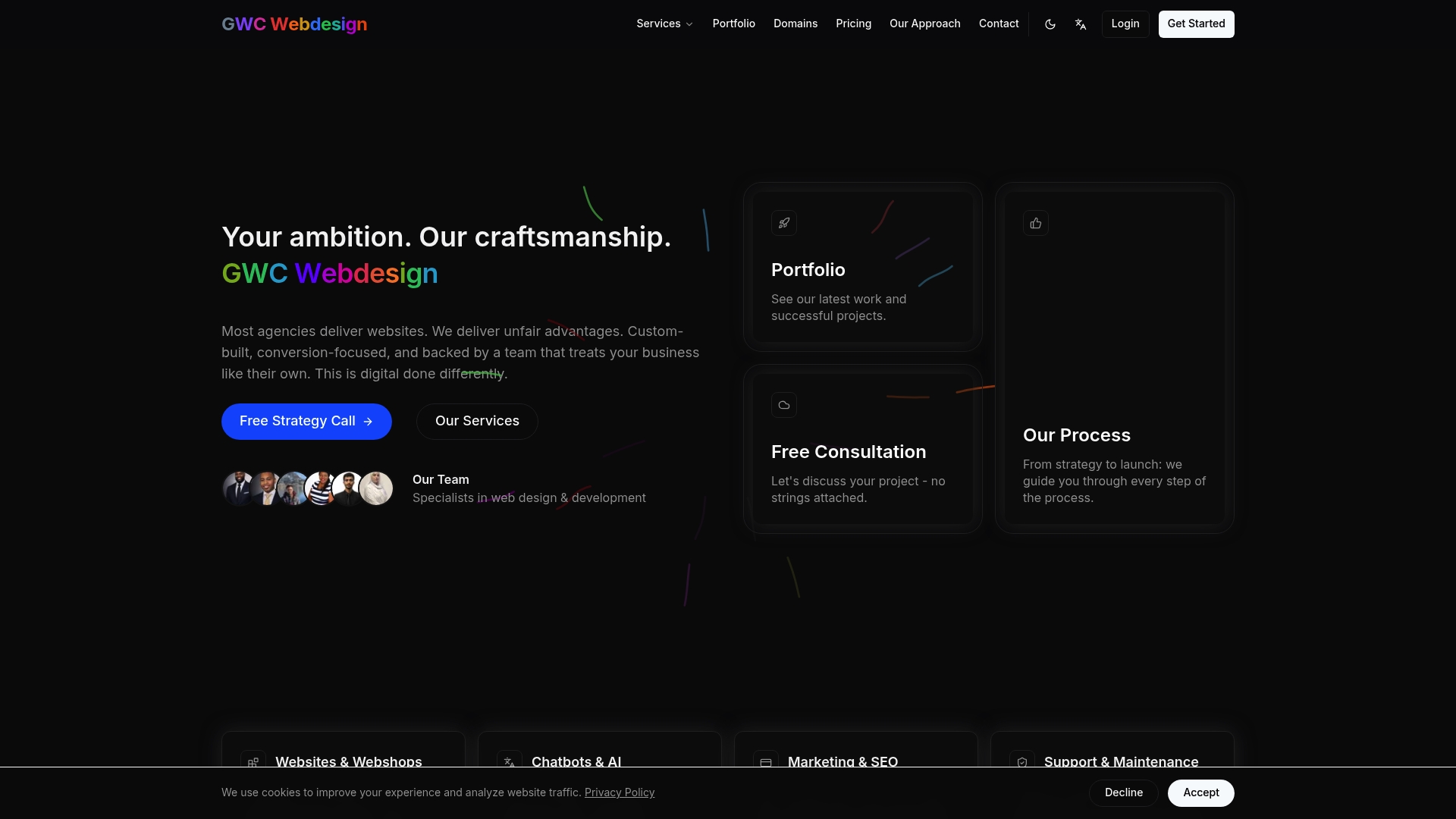The width and height of the screenshot is (1456, 819).
Task: Open the Portfolio menu item
Action: pos(733,24)
